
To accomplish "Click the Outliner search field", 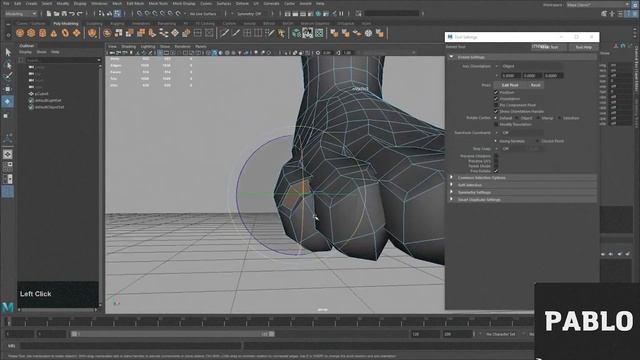I will [x=62, y=60].
